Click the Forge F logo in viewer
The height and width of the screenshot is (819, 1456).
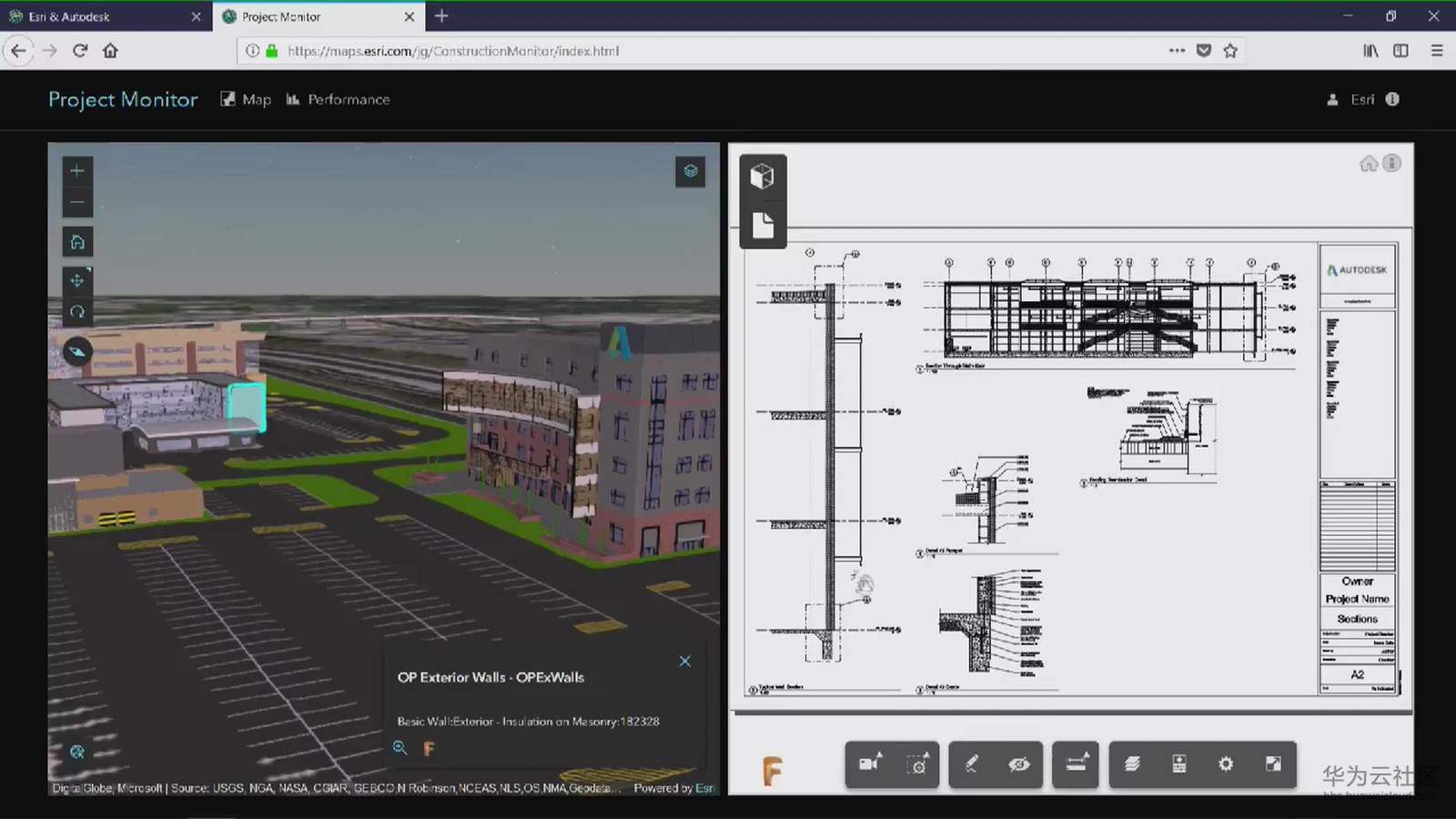[x=772, y=771]
